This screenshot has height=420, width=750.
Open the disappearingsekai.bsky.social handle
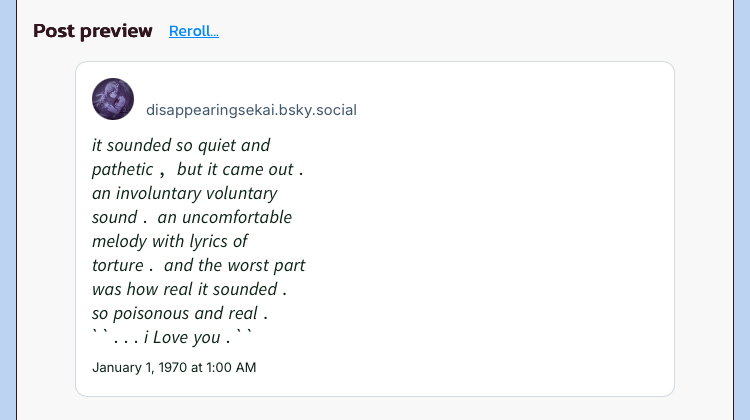click(251, 110)
